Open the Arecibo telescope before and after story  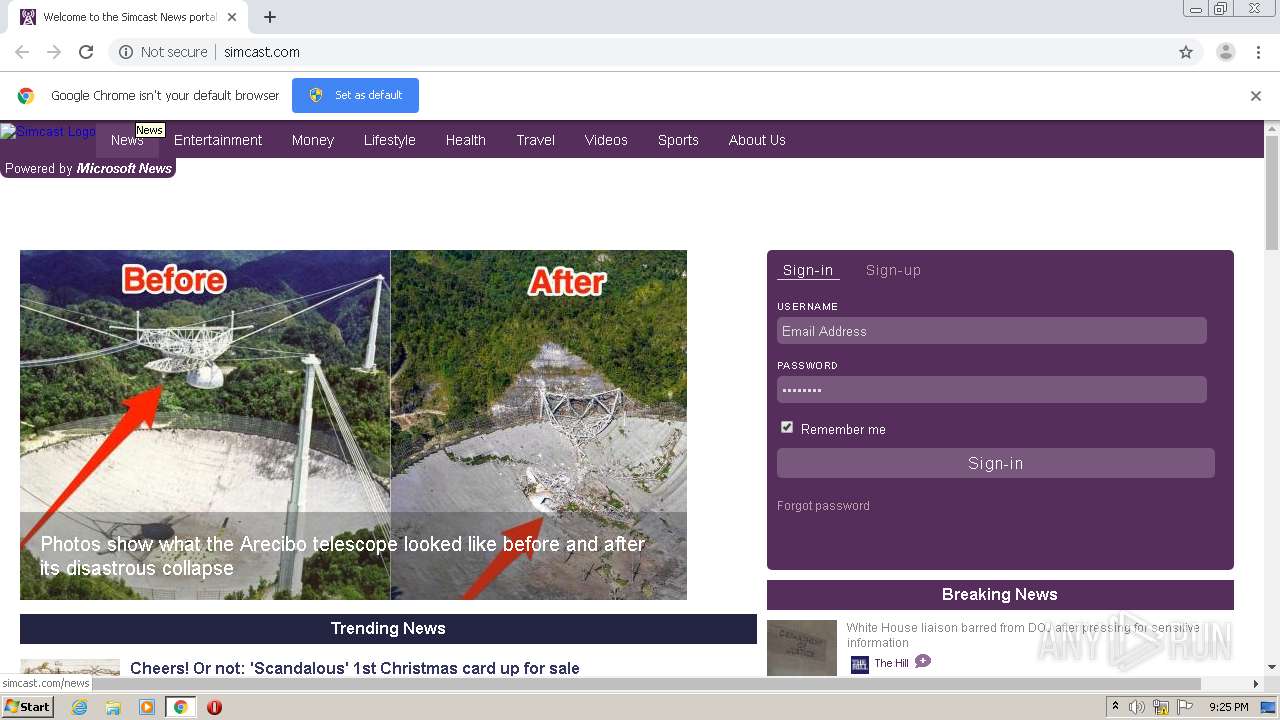click(353, 425)
